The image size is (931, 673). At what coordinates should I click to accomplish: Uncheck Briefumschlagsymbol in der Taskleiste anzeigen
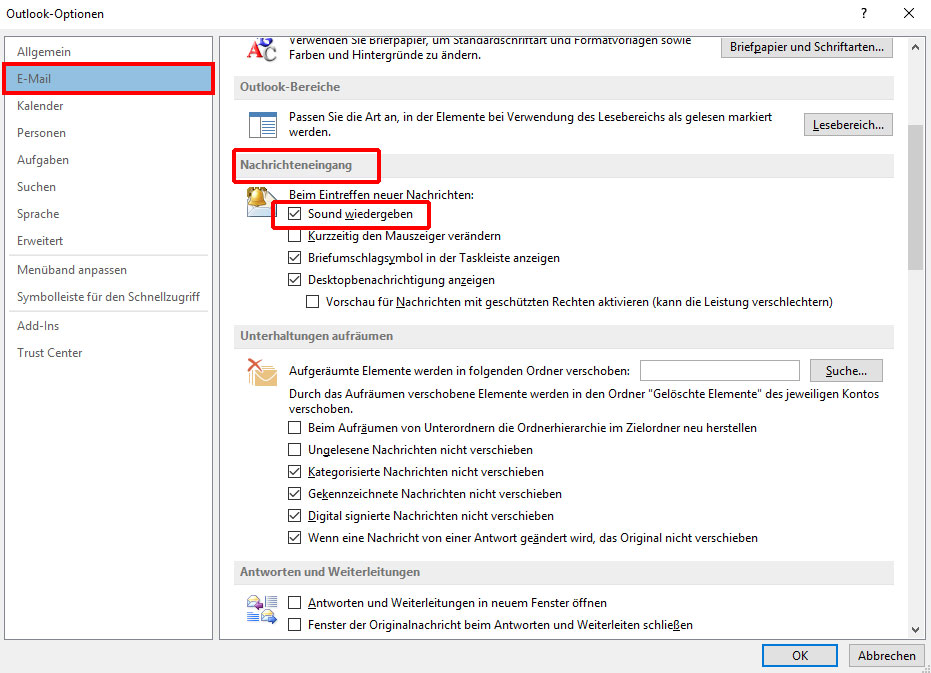pyautogui.click(x=294, y=258)
